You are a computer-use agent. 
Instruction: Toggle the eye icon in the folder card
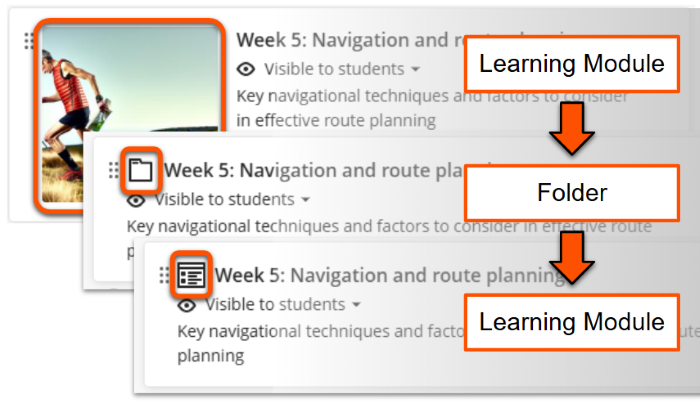click(x=137, y=199)
